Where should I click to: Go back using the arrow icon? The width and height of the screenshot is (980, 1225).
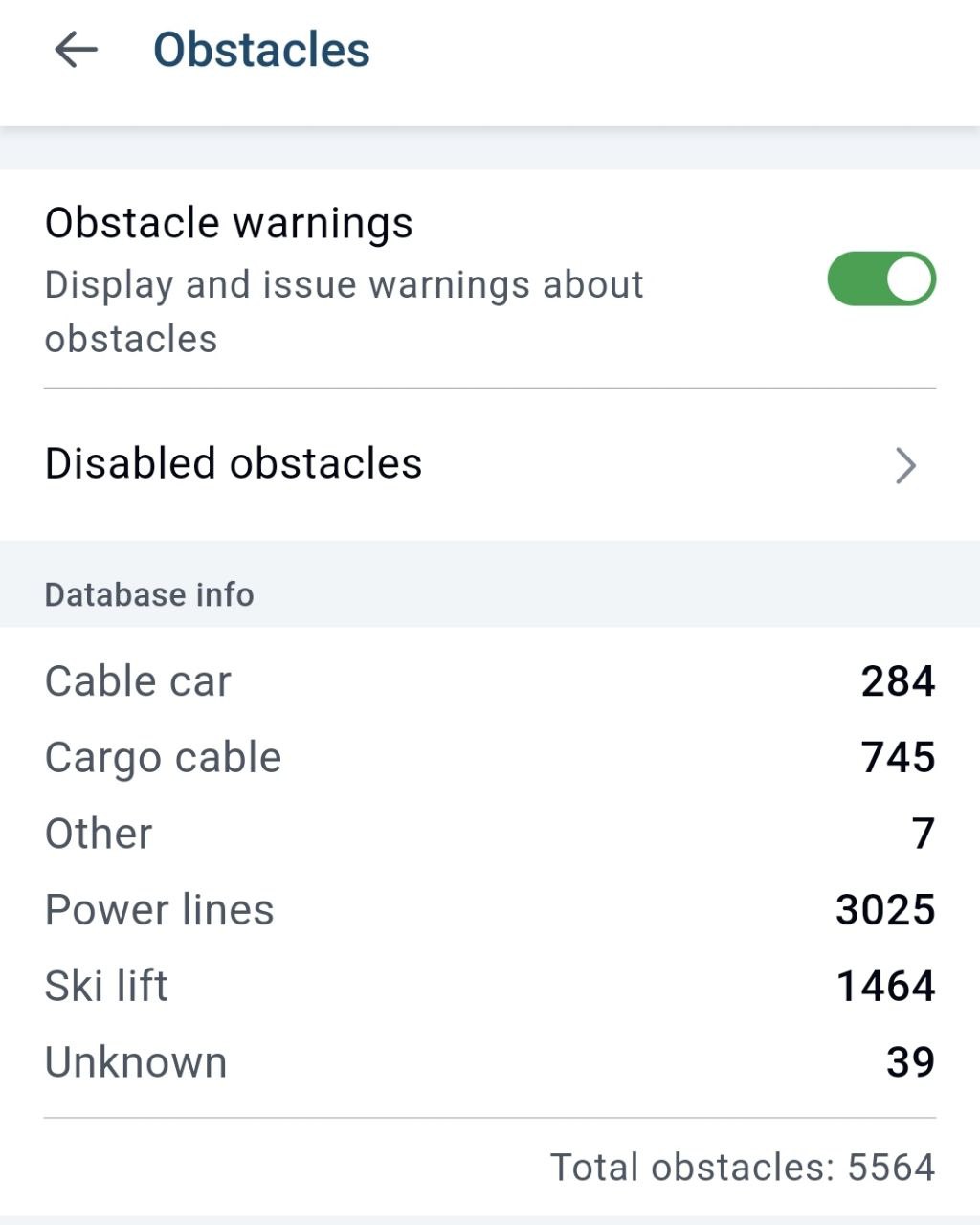coord(76,50)
